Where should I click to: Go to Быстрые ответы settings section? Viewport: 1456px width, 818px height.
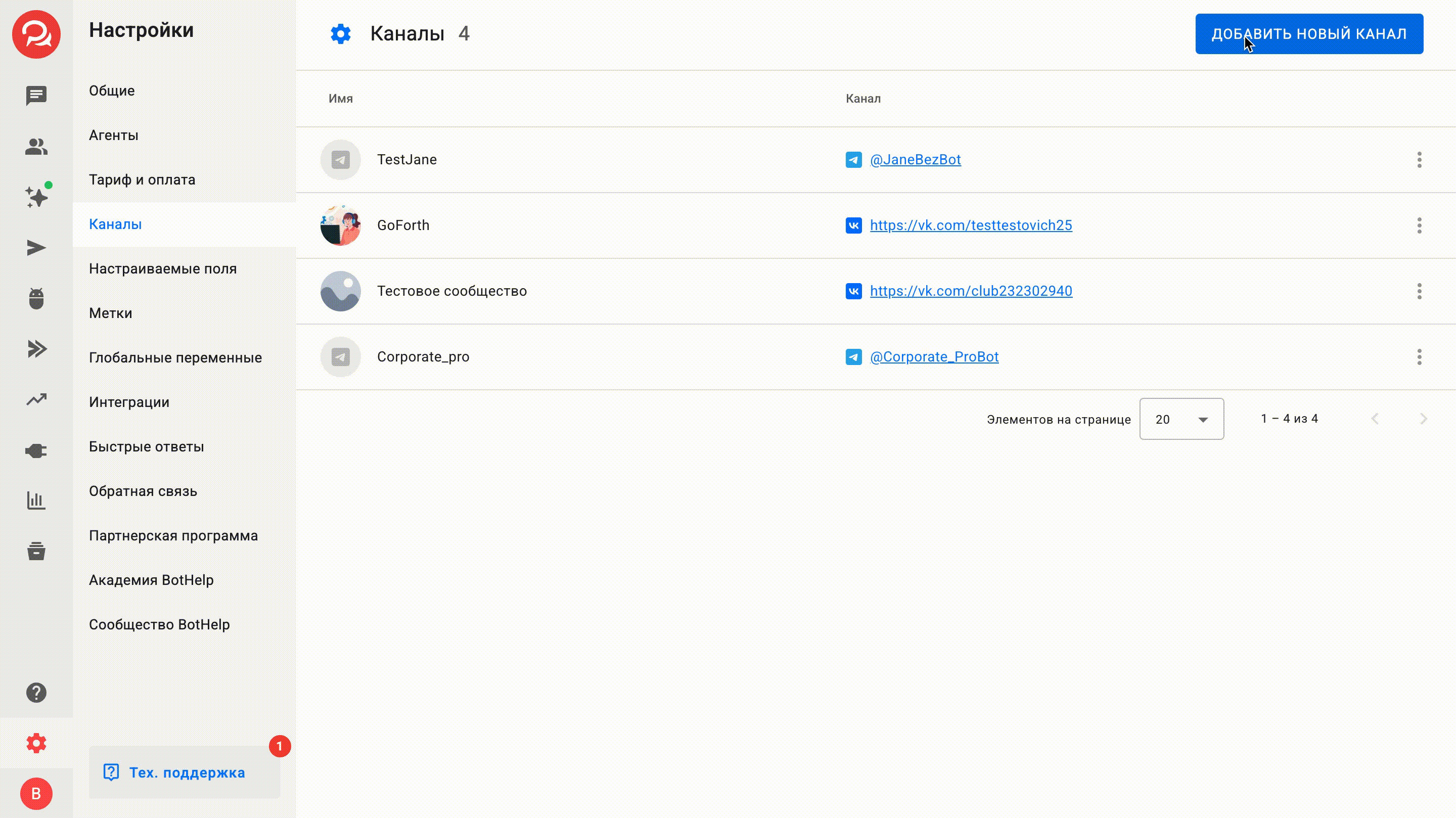[147, 446]
